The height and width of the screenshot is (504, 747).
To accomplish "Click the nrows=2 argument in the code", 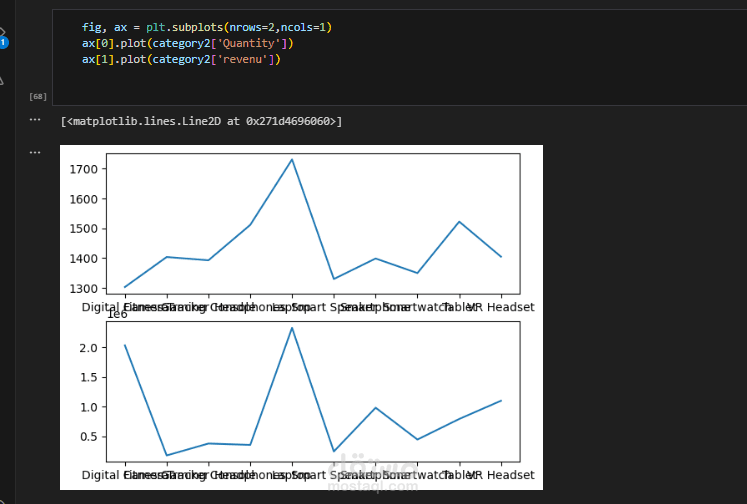I will click(x=256, y=28).
